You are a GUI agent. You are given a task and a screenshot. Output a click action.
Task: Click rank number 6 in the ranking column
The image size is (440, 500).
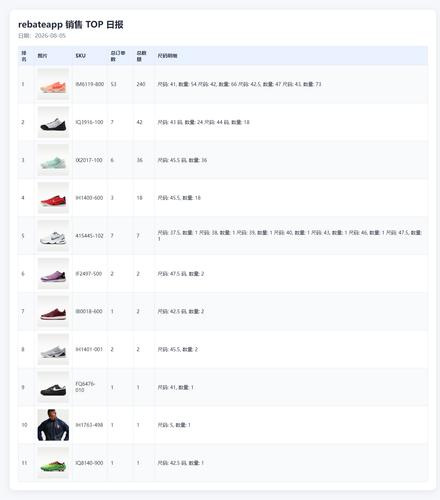point(23,274)
